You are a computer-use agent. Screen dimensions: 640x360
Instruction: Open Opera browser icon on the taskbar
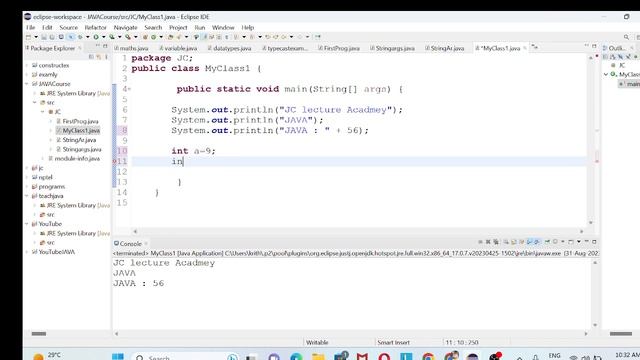pos(384,356)
